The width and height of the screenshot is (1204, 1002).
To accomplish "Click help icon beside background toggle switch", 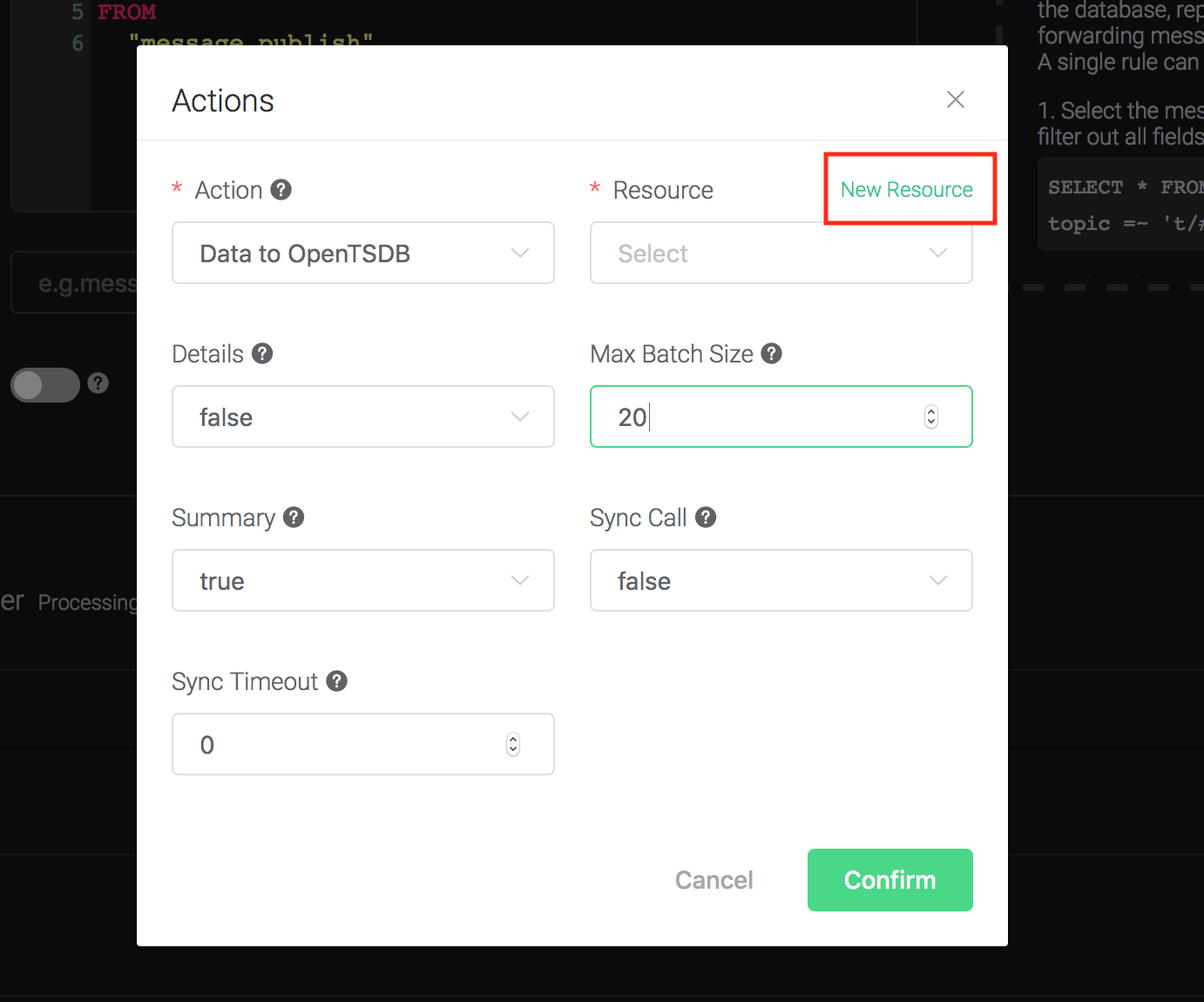I will click(x=98, y=383).
